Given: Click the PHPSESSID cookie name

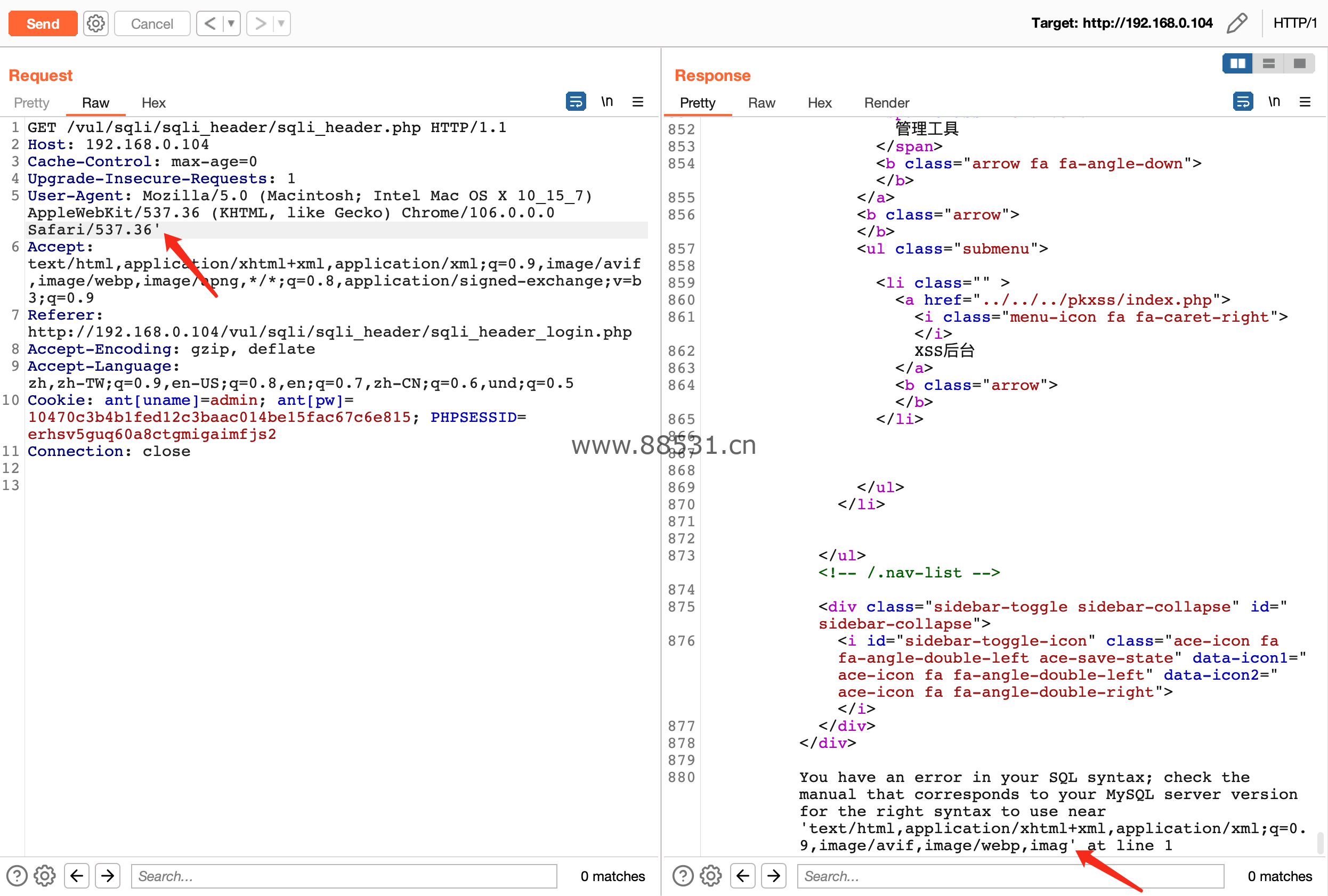Looking at the screenshot, I should (473, 418).
